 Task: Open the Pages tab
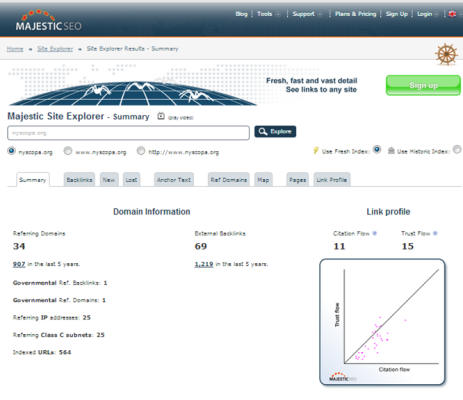pos(298,180)
